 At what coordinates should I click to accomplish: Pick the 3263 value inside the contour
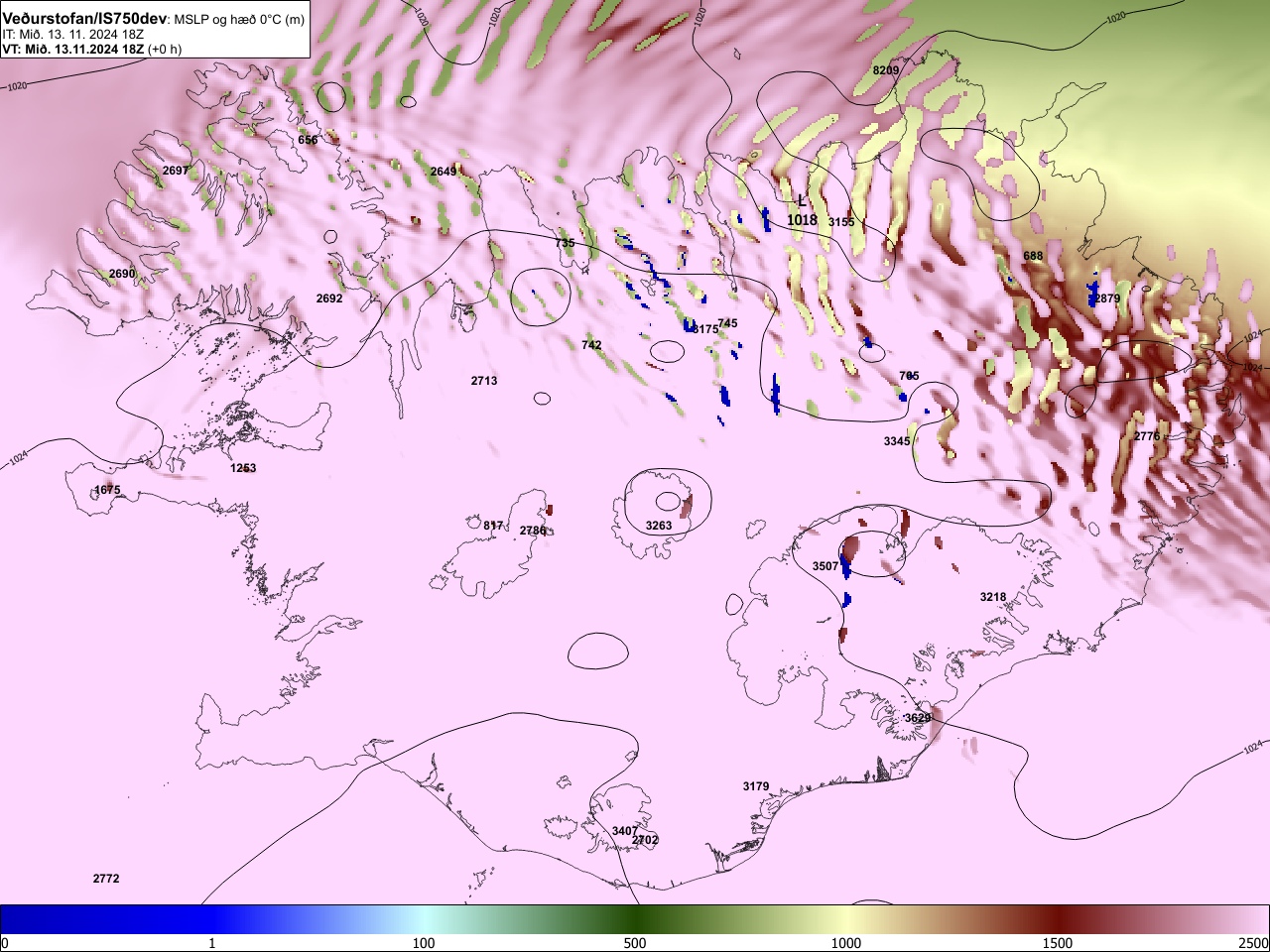[659, 526]
